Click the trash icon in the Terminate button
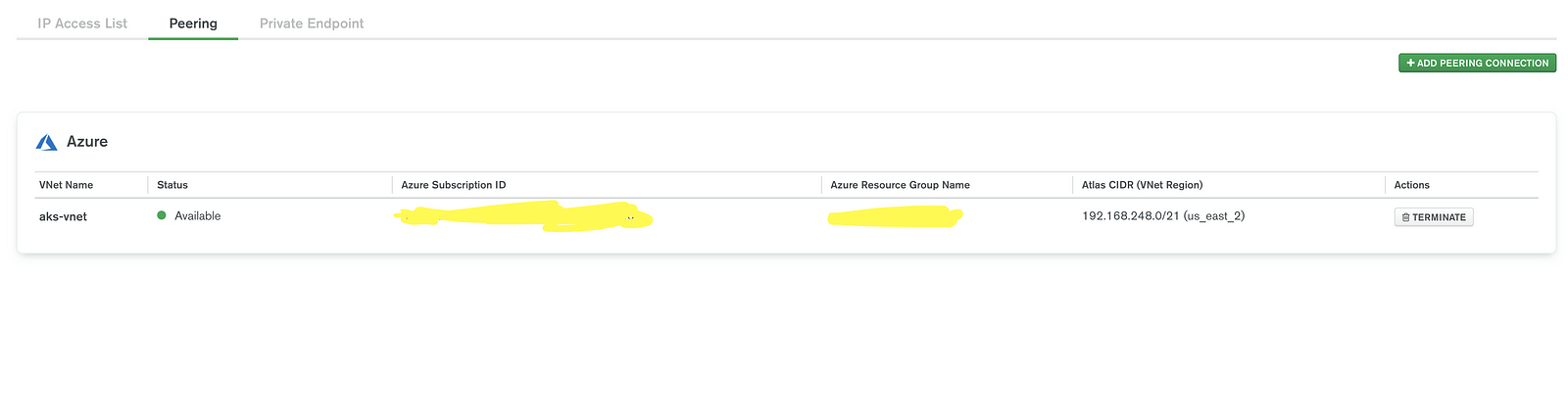 pyautogui.click(x=1405, y=217)
